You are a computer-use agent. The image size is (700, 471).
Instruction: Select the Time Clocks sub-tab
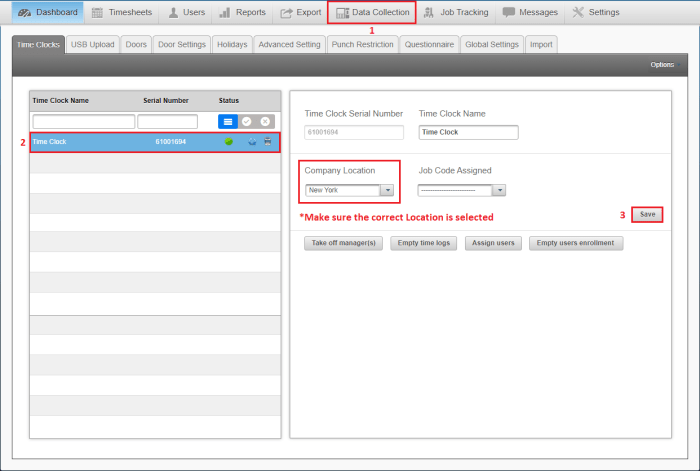[38, 45]
